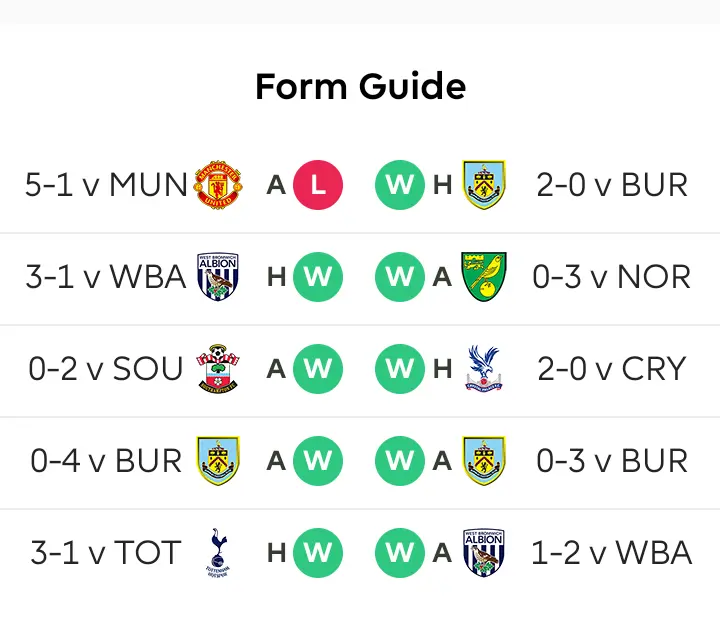Screen dimensions: 720x627
Task: Open the 5-1 v MUN result
Action: pyautogui.click(x=106, y=185)
